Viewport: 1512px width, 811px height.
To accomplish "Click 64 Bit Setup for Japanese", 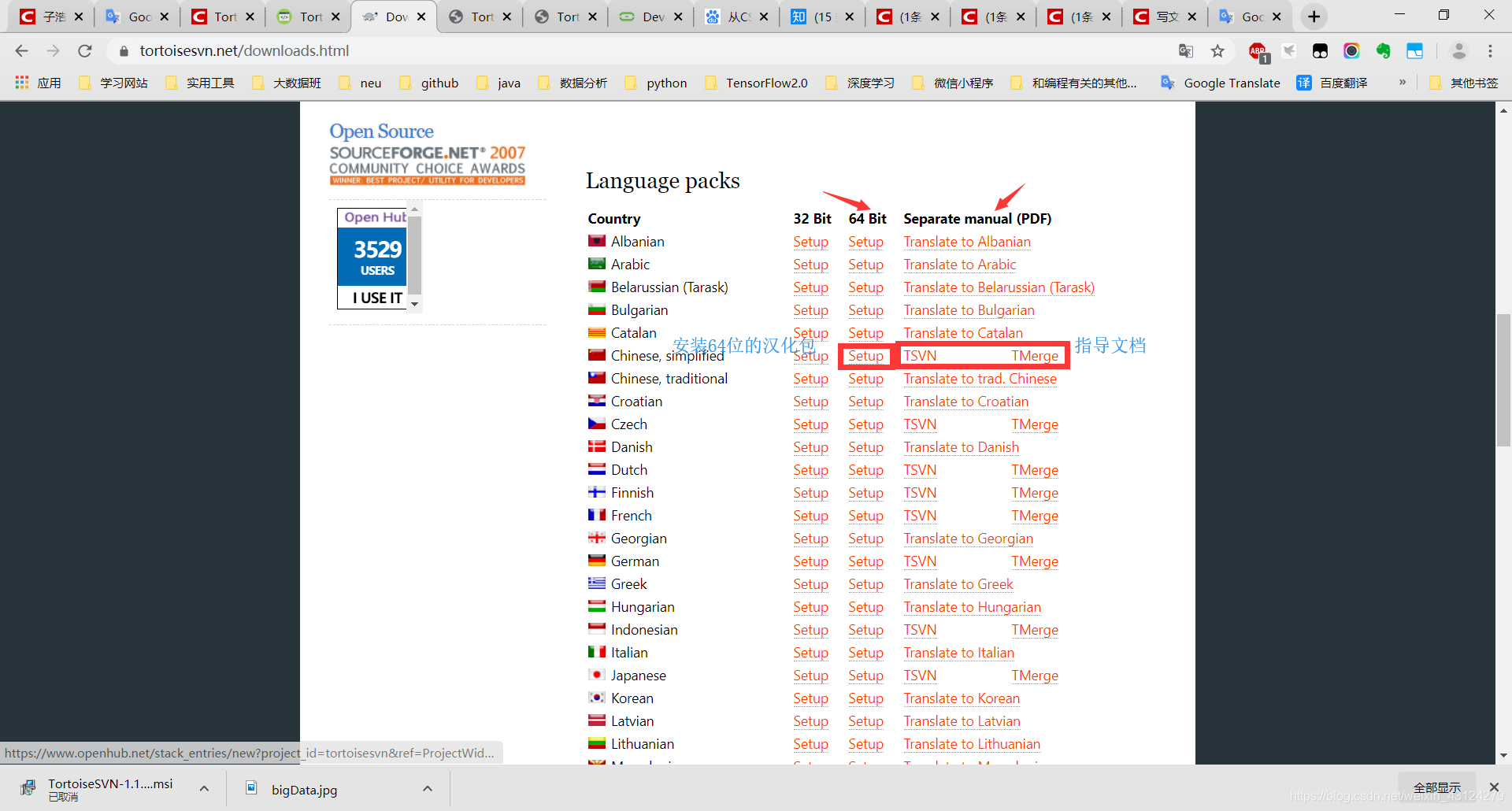I will pos(865,676).
